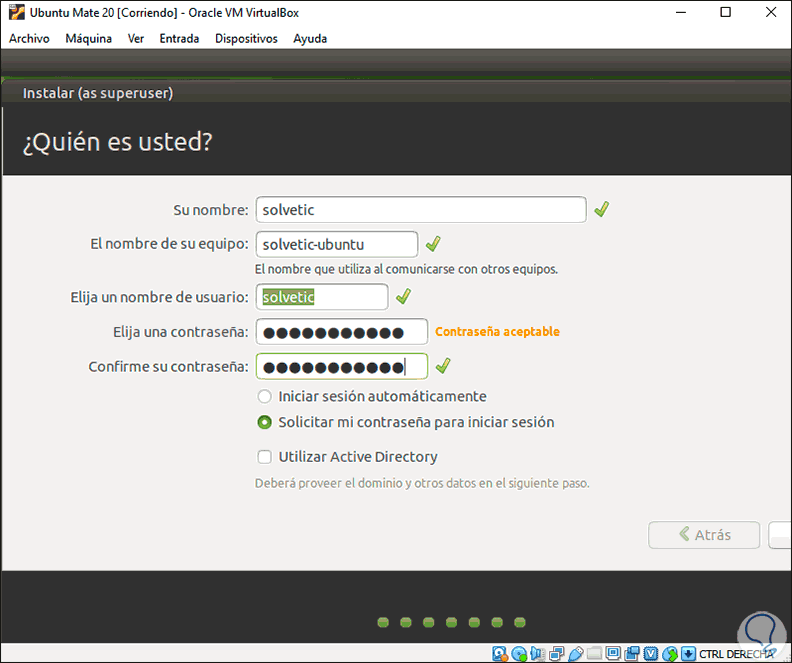This screenshot has width=792, height=663.
Task: Open the Dispositivos menu
Action: tap(246, 38)
